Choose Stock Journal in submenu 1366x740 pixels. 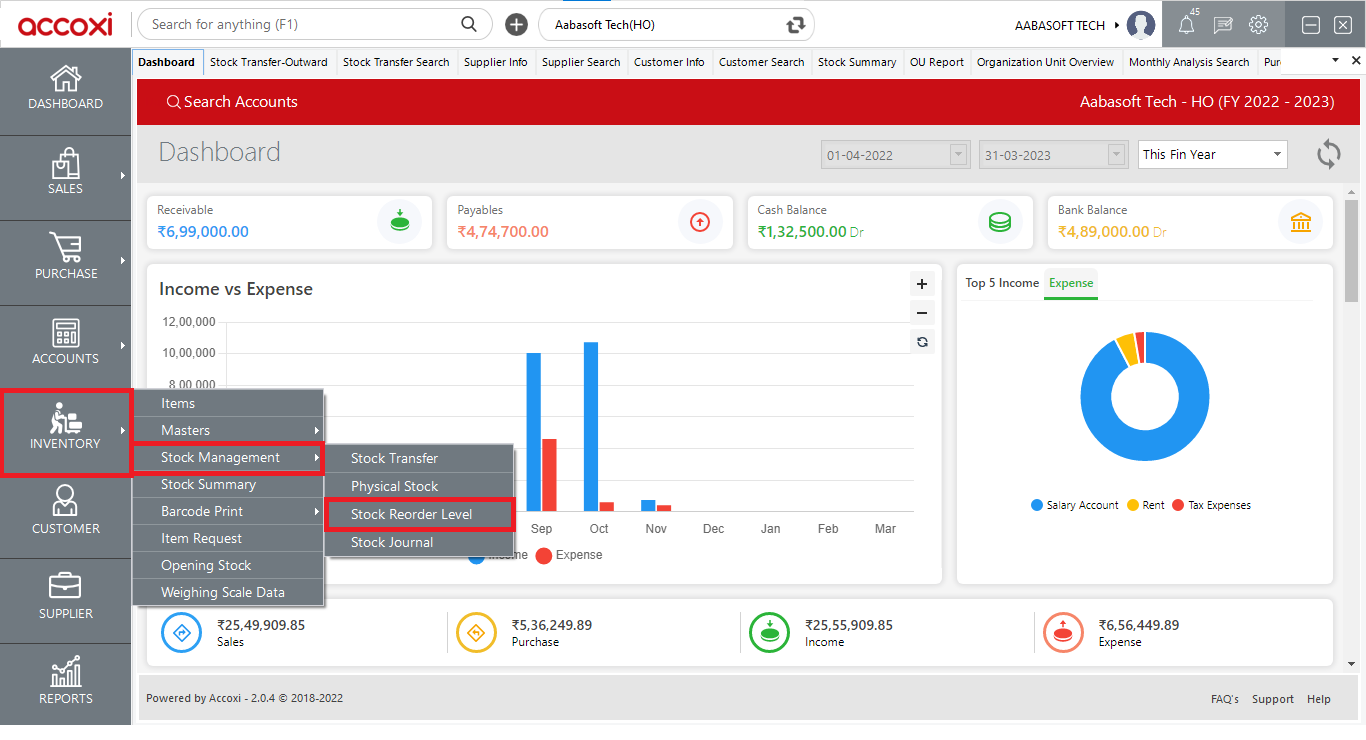[x=418, y=542]
